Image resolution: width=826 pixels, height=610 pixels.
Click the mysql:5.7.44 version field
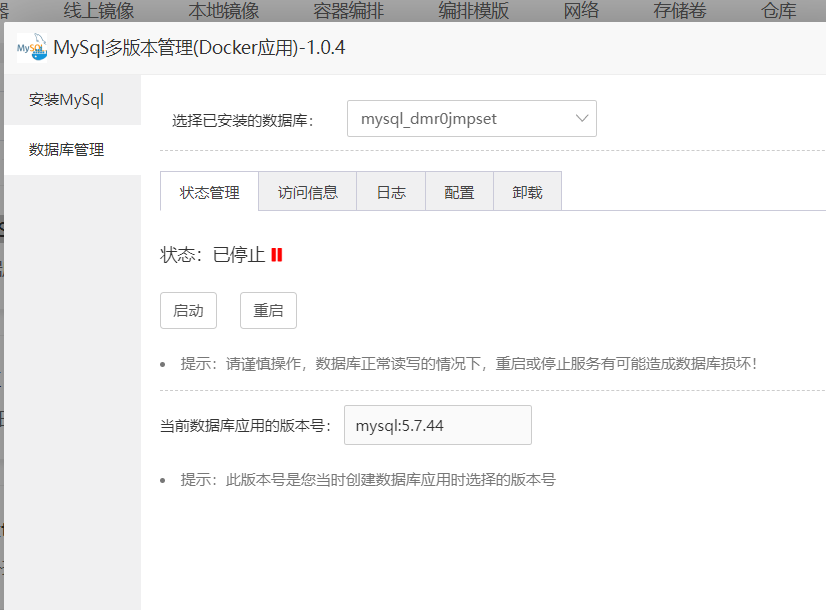coord(438,425)
